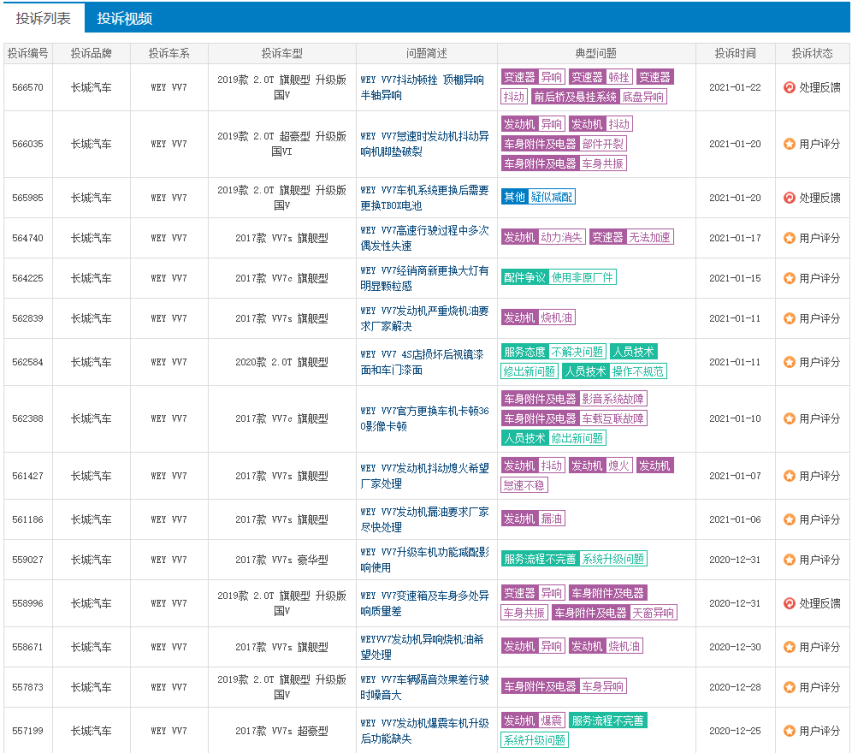Image resolution: width=852 pixels, height=753 pixels.
Task: Open complaint WEY VV7抖动顿挫 顶棚异响
Action: pyautogui.click(x=422, y=87)
